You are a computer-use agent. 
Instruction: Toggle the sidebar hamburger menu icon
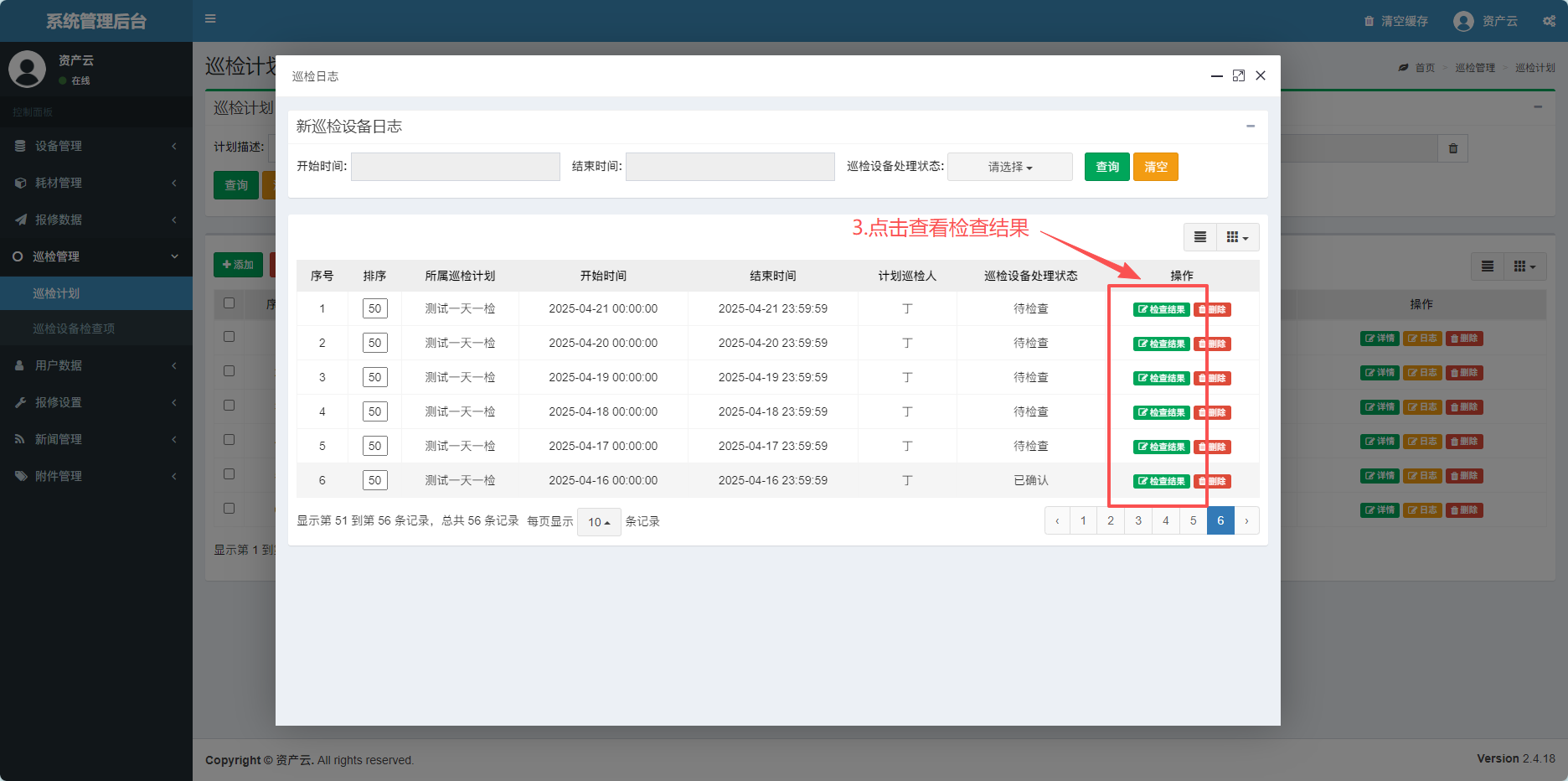click(210, 18)
